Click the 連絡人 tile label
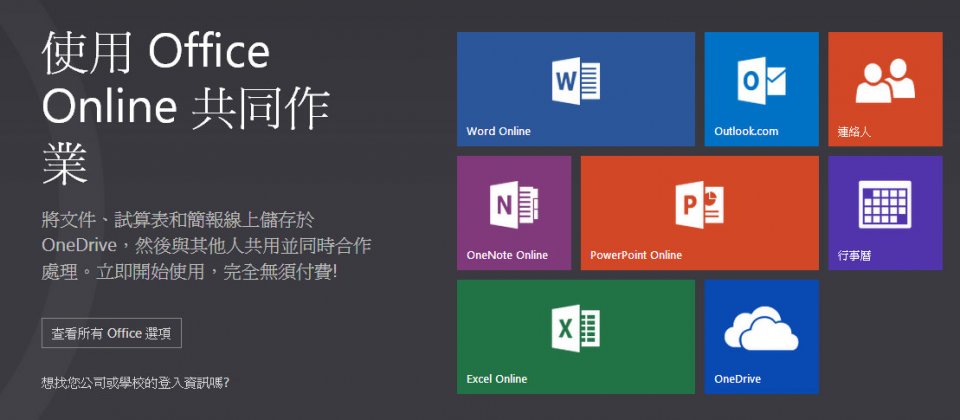The image size is (960, 420). (854, 132)
